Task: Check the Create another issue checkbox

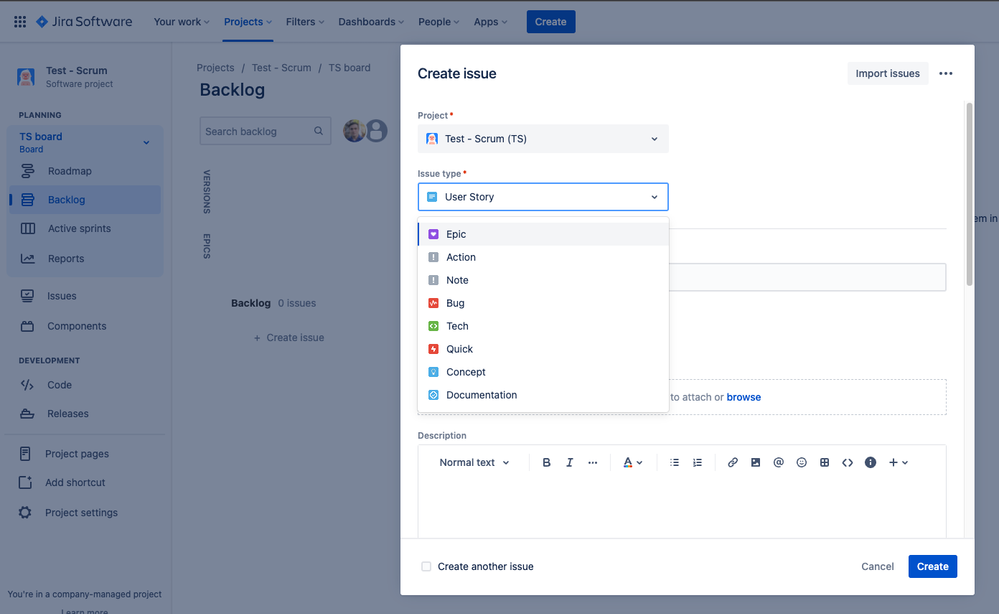Action: [426, 566]
